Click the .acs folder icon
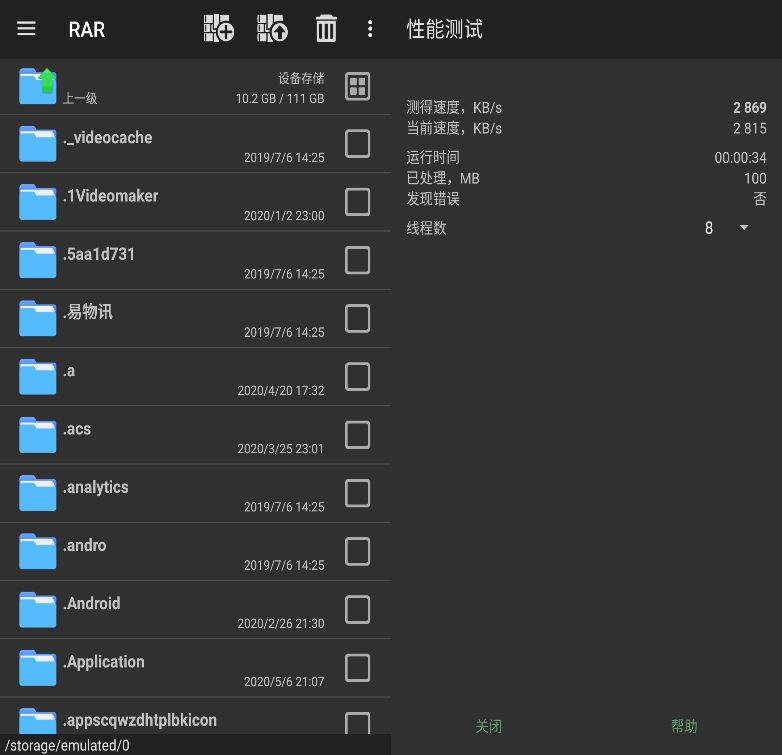 [x=37, y=435]
